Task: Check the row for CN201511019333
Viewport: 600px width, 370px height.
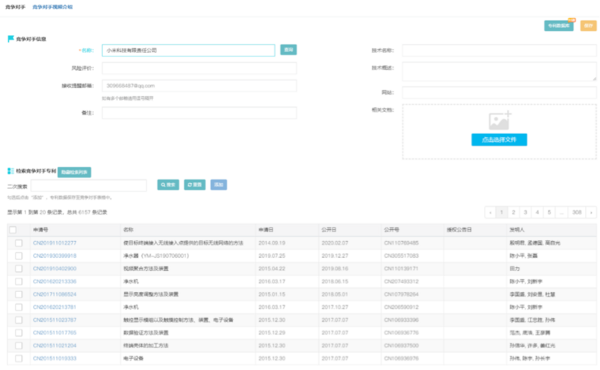Action: (19, 358)
